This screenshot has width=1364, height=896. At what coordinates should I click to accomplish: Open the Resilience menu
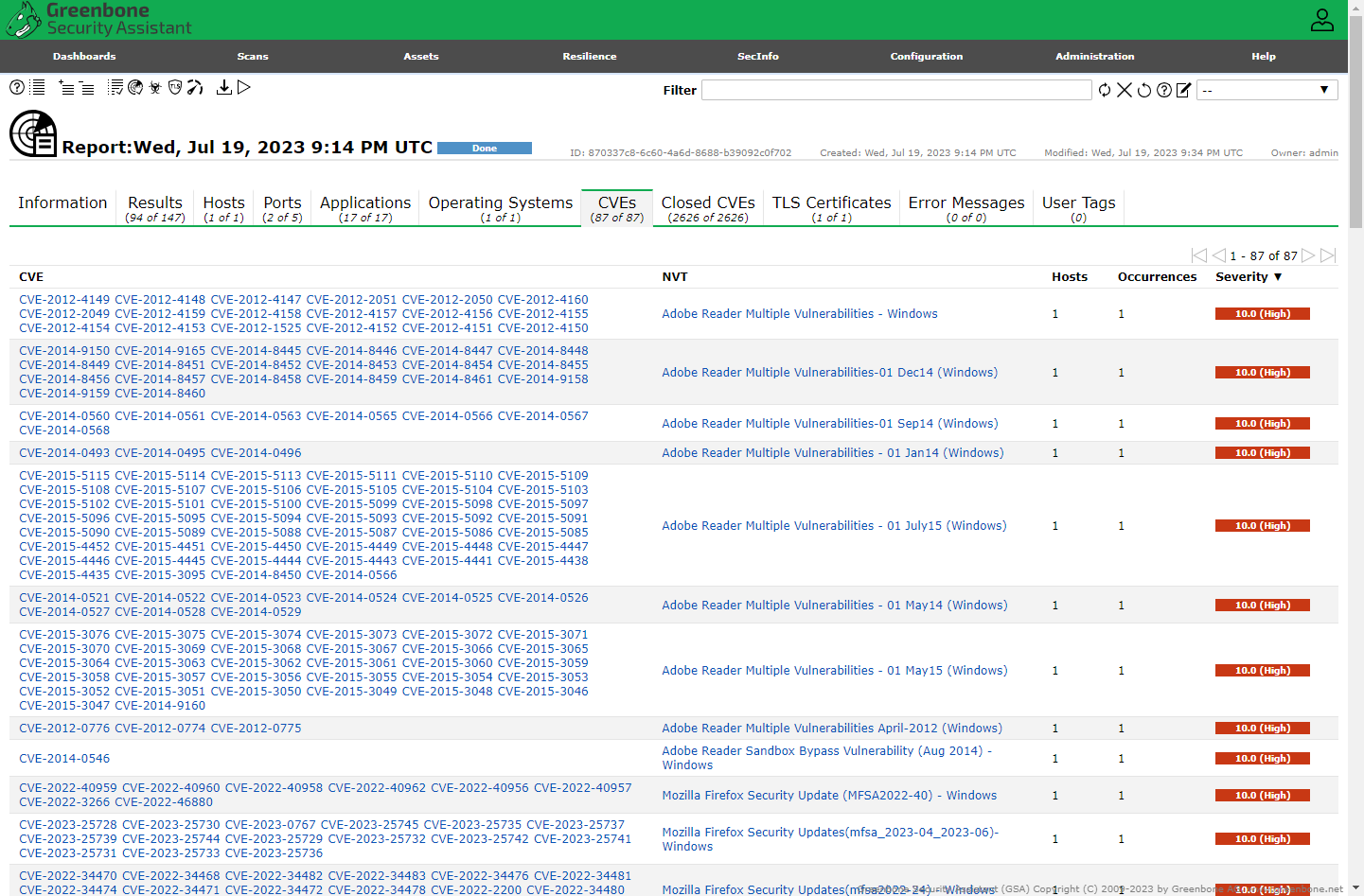pyautogui.click(x=590, y=57)
